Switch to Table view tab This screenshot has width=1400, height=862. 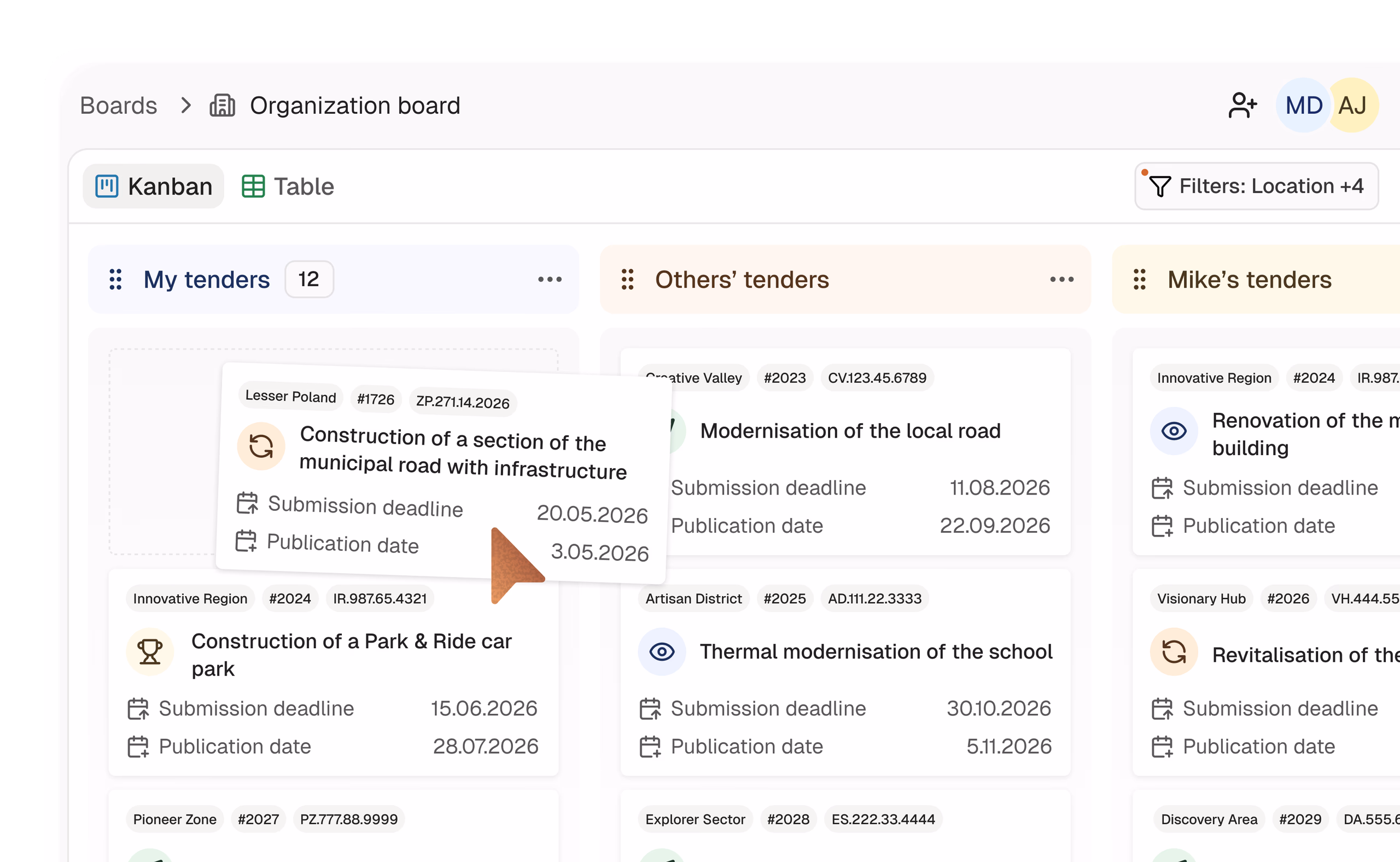click(x=288, y=187)
